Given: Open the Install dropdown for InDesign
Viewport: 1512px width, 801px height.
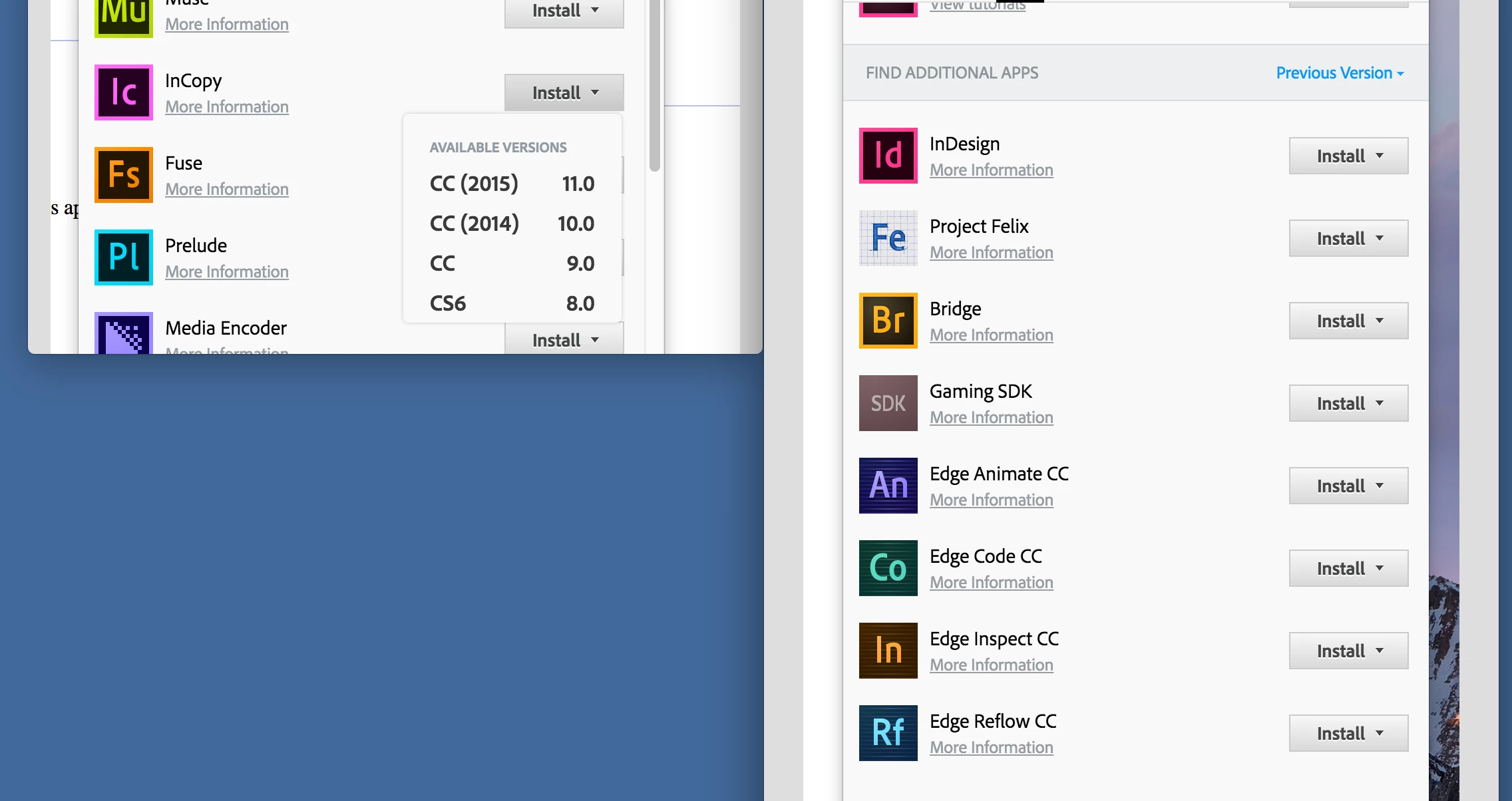Looking at the screenshot, I should (1349, 156).
